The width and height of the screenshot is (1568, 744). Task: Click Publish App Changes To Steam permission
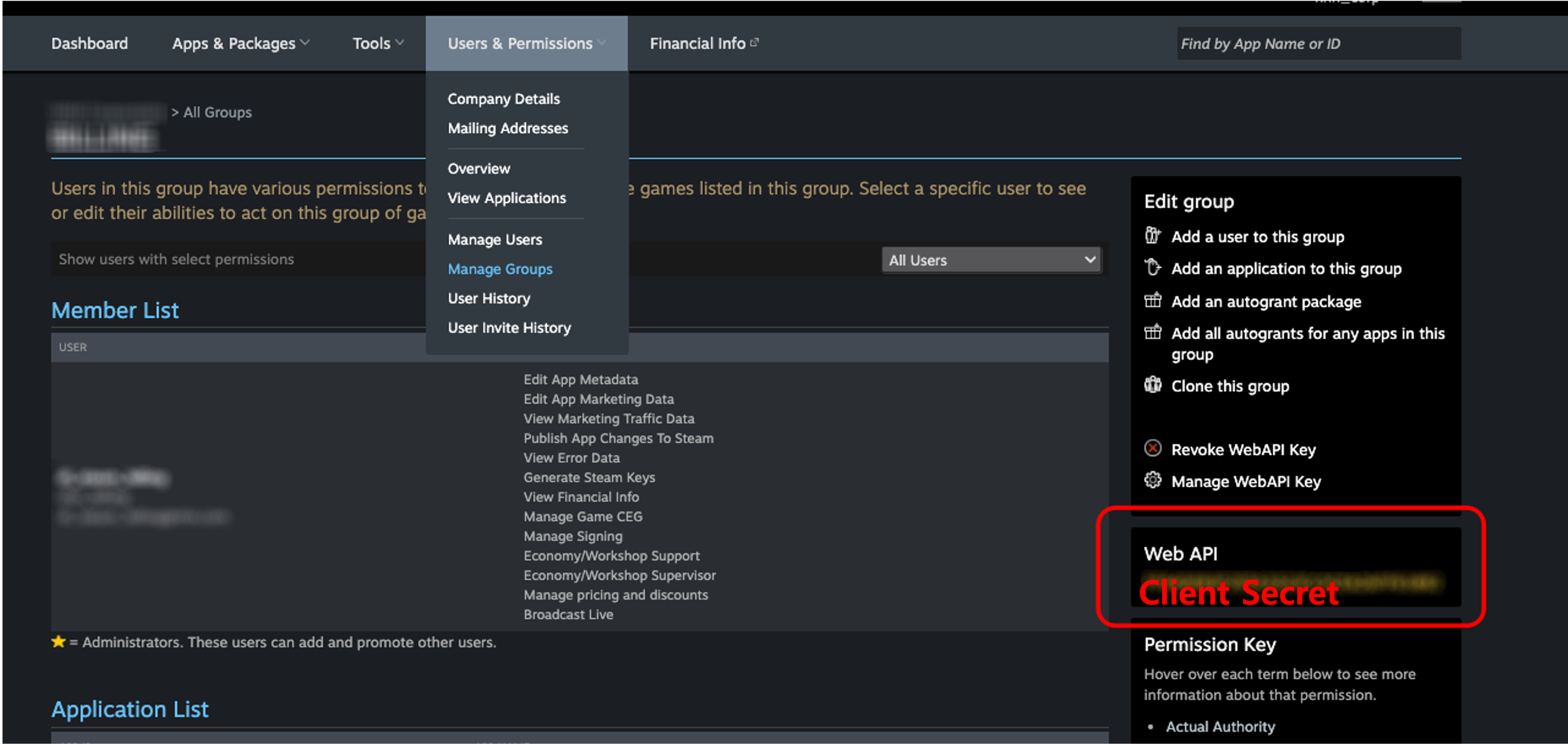pyautogui.click(x=618, y=438)
